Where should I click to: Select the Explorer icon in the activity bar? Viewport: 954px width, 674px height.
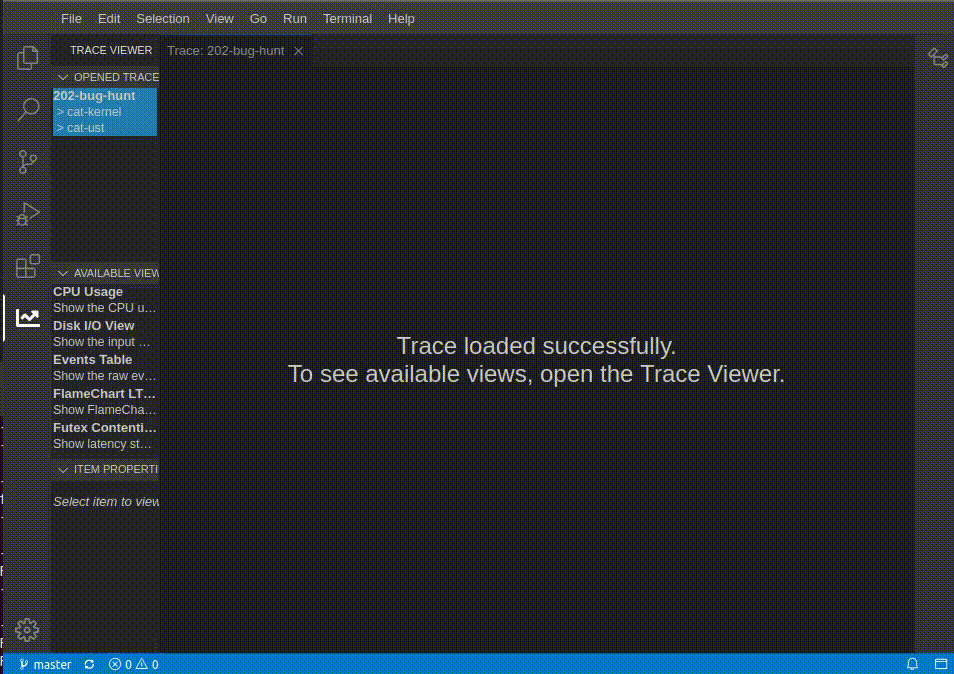pos(27,58)
